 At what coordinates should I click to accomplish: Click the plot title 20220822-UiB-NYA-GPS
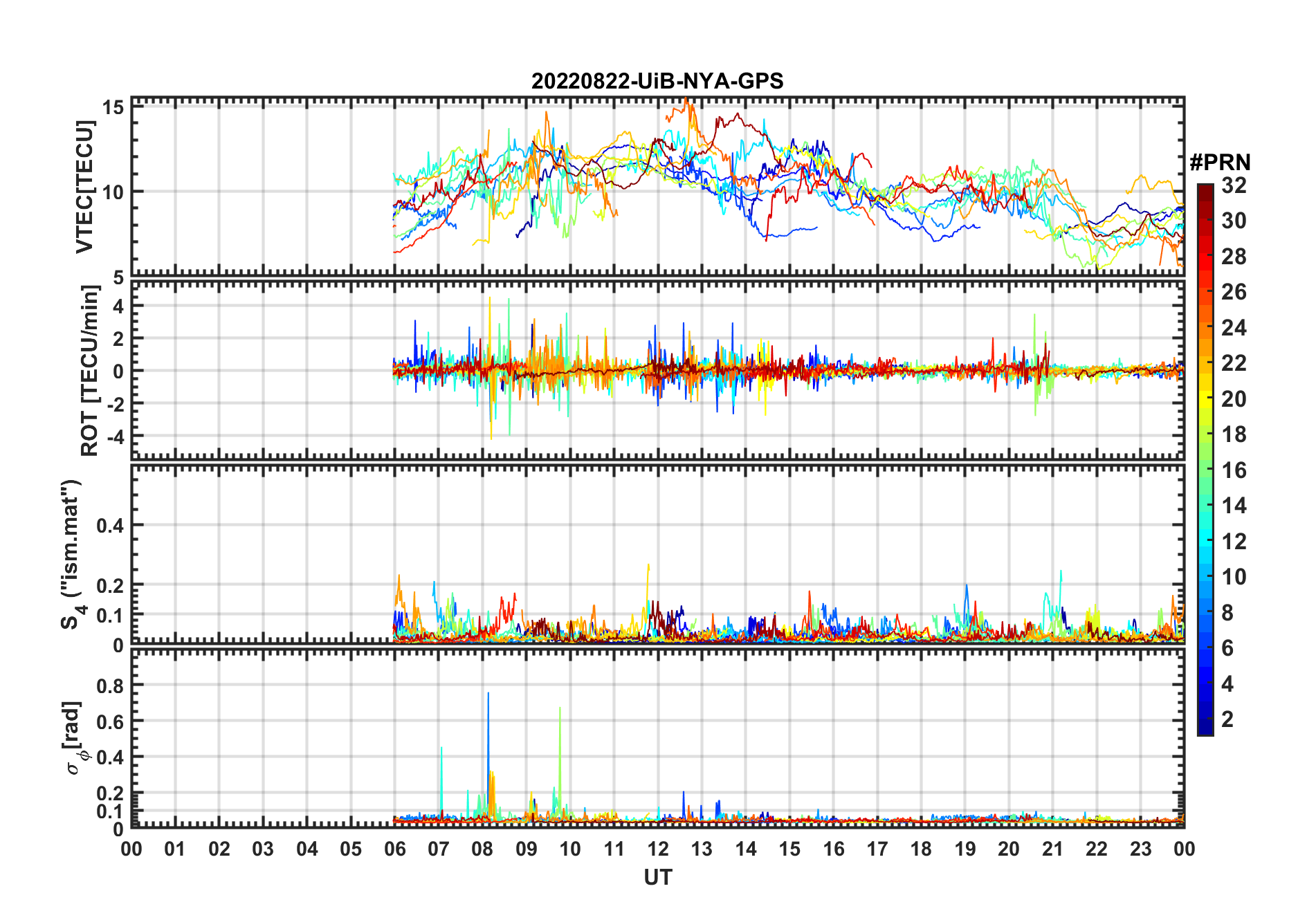[657, 81]
